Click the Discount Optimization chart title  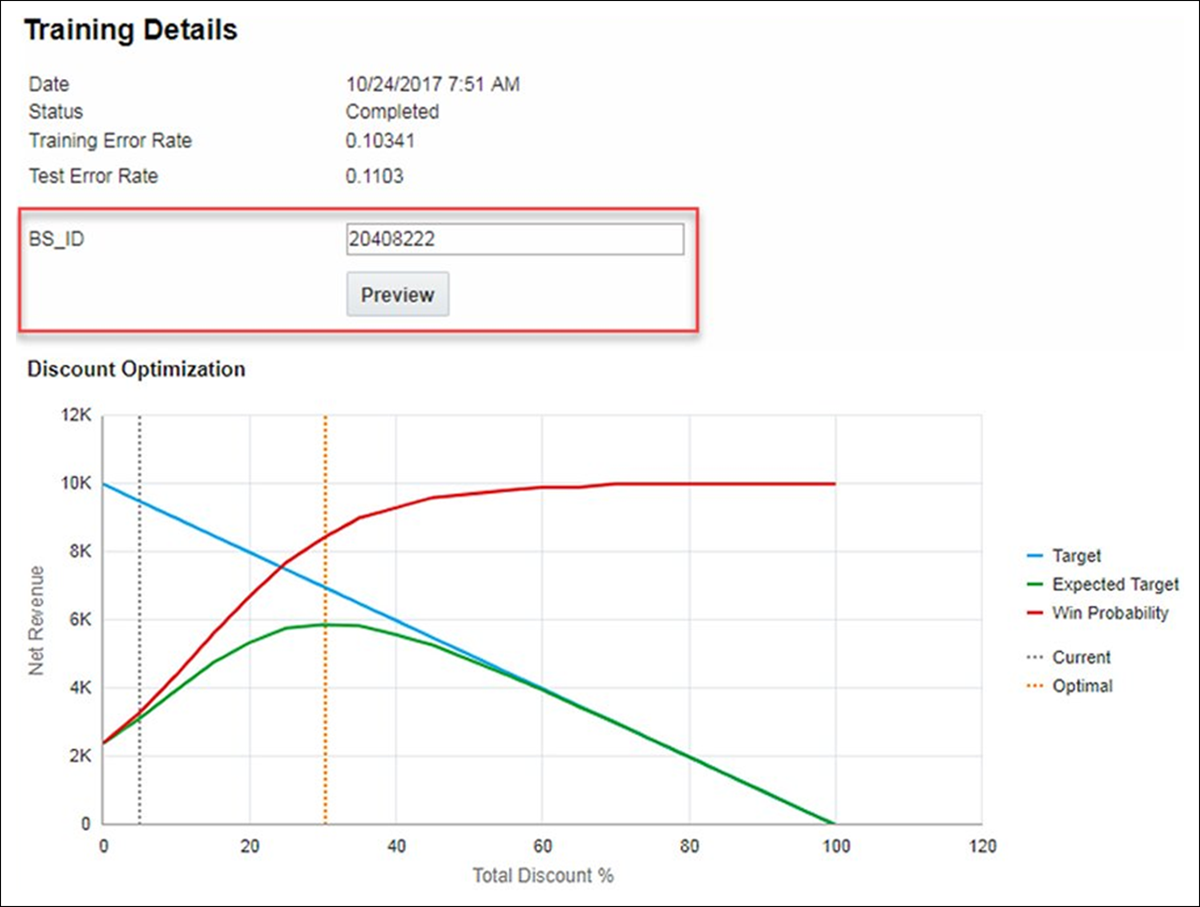point(136,369)
